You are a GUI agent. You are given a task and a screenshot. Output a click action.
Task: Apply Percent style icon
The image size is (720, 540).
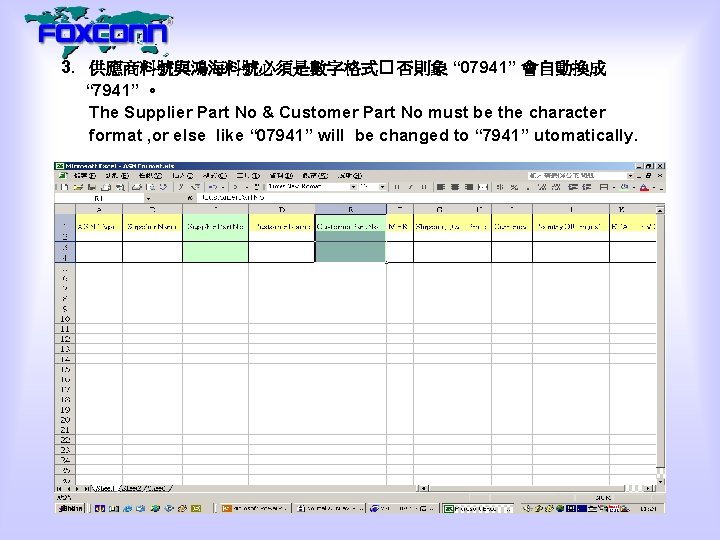tap(514, 187)
